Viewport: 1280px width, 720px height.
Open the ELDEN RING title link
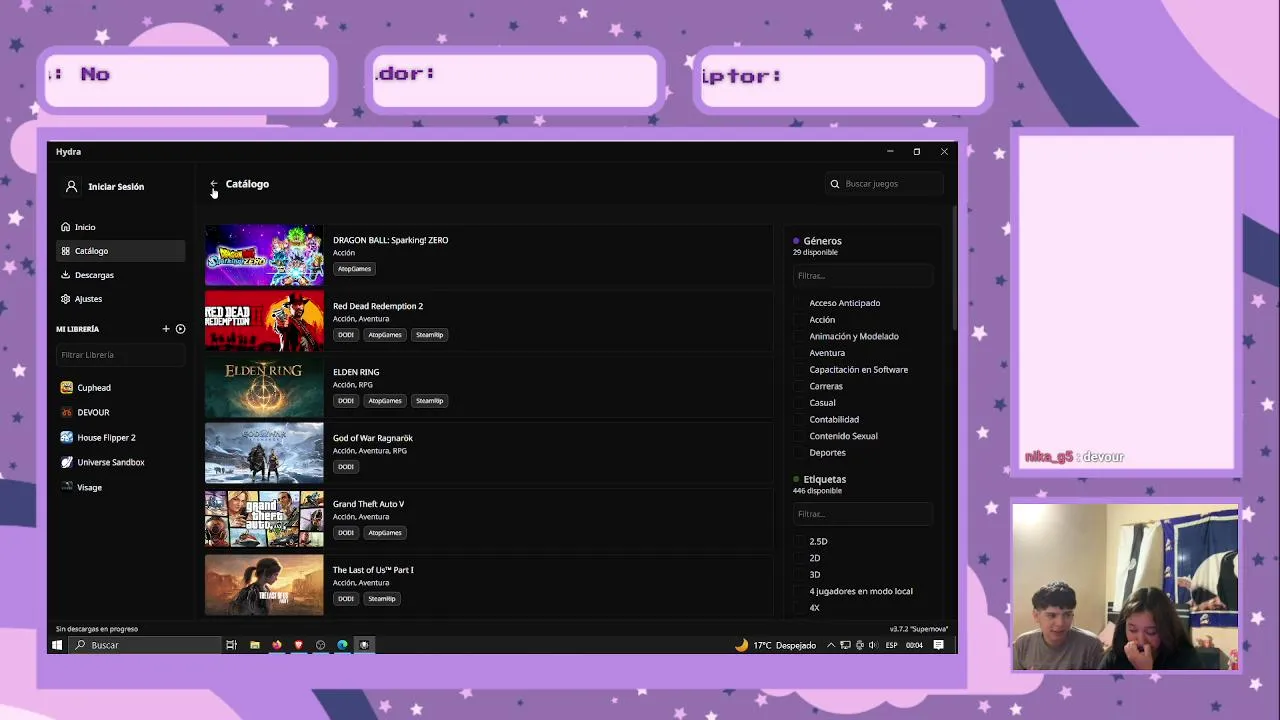click(356, 372)
